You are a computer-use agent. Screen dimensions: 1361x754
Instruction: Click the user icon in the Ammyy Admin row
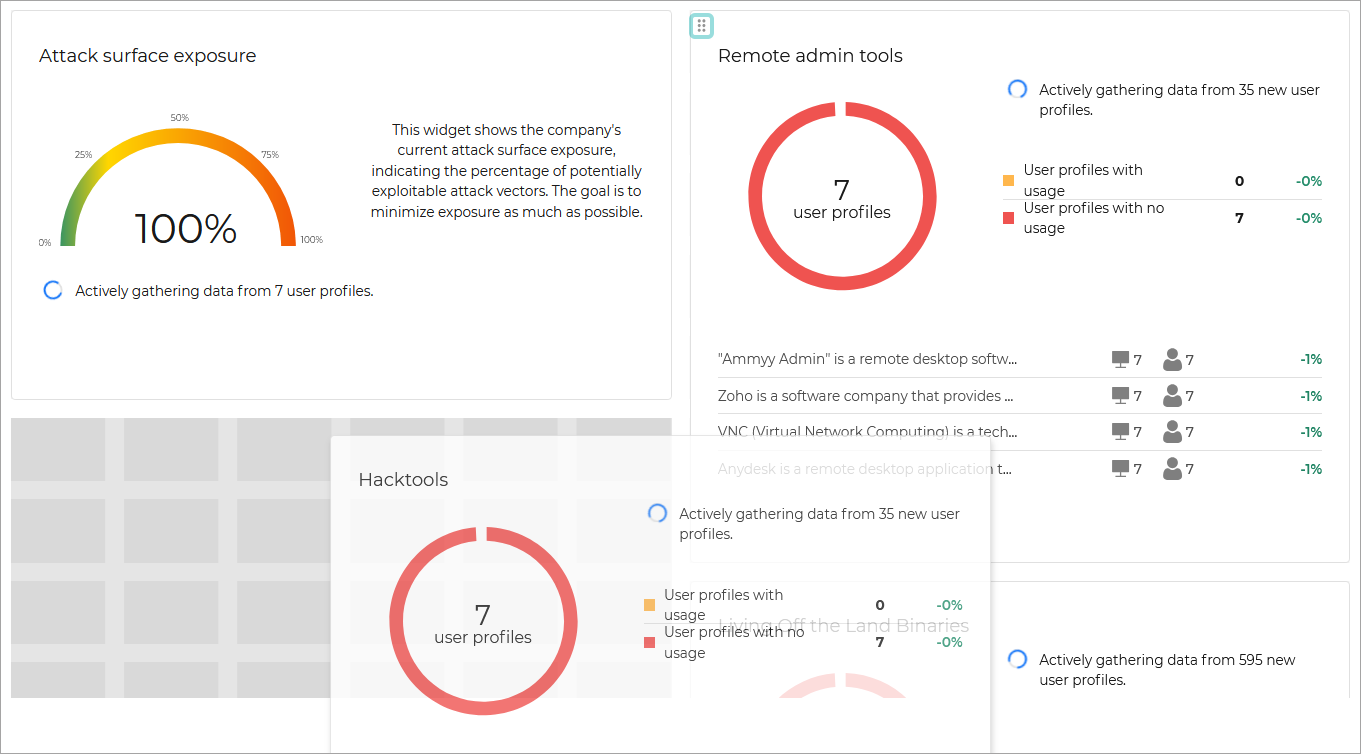1172,359
